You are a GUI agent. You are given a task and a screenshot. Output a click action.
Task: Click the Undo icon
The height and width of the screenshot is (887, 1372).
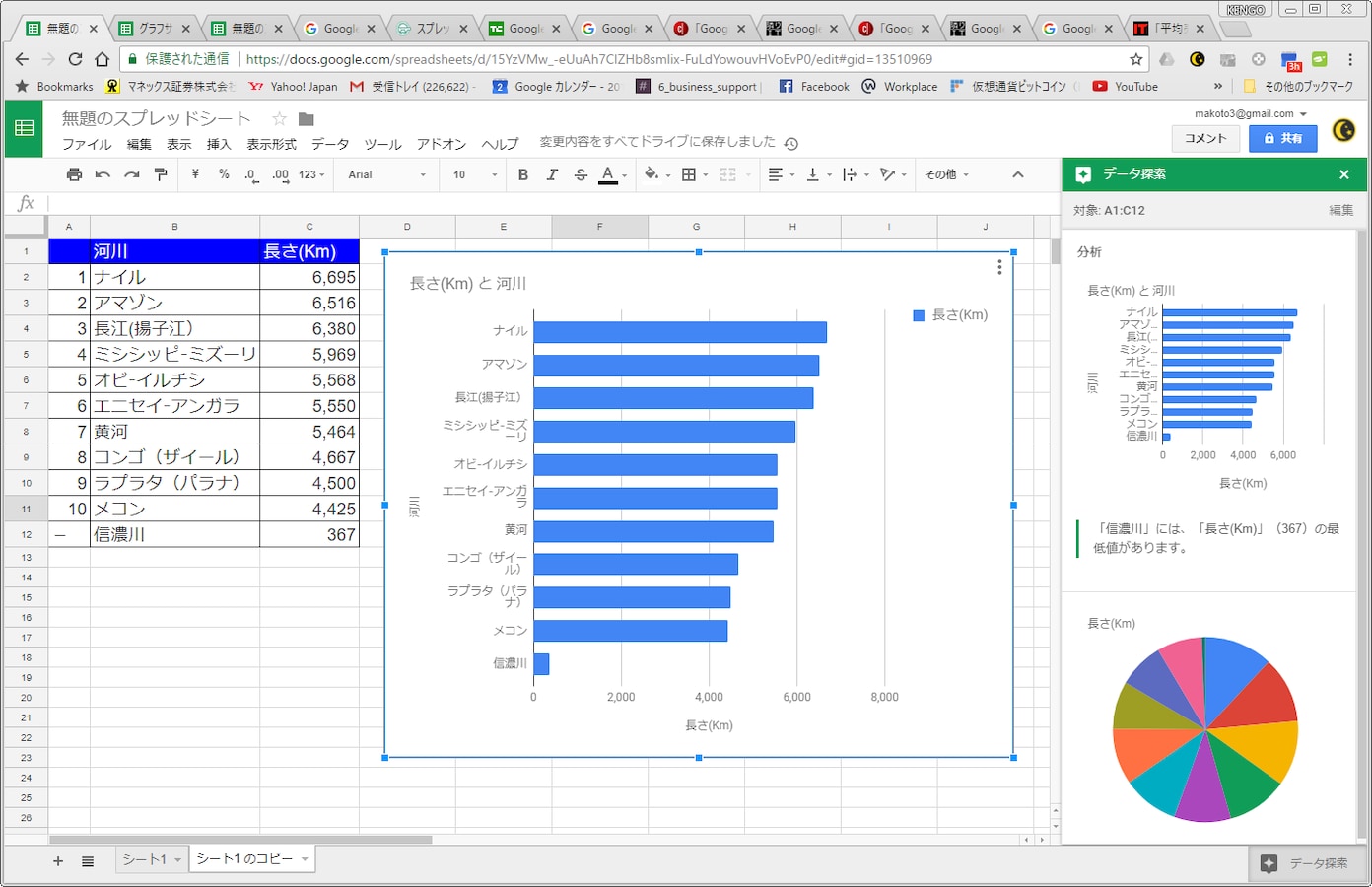pos(102,174)
